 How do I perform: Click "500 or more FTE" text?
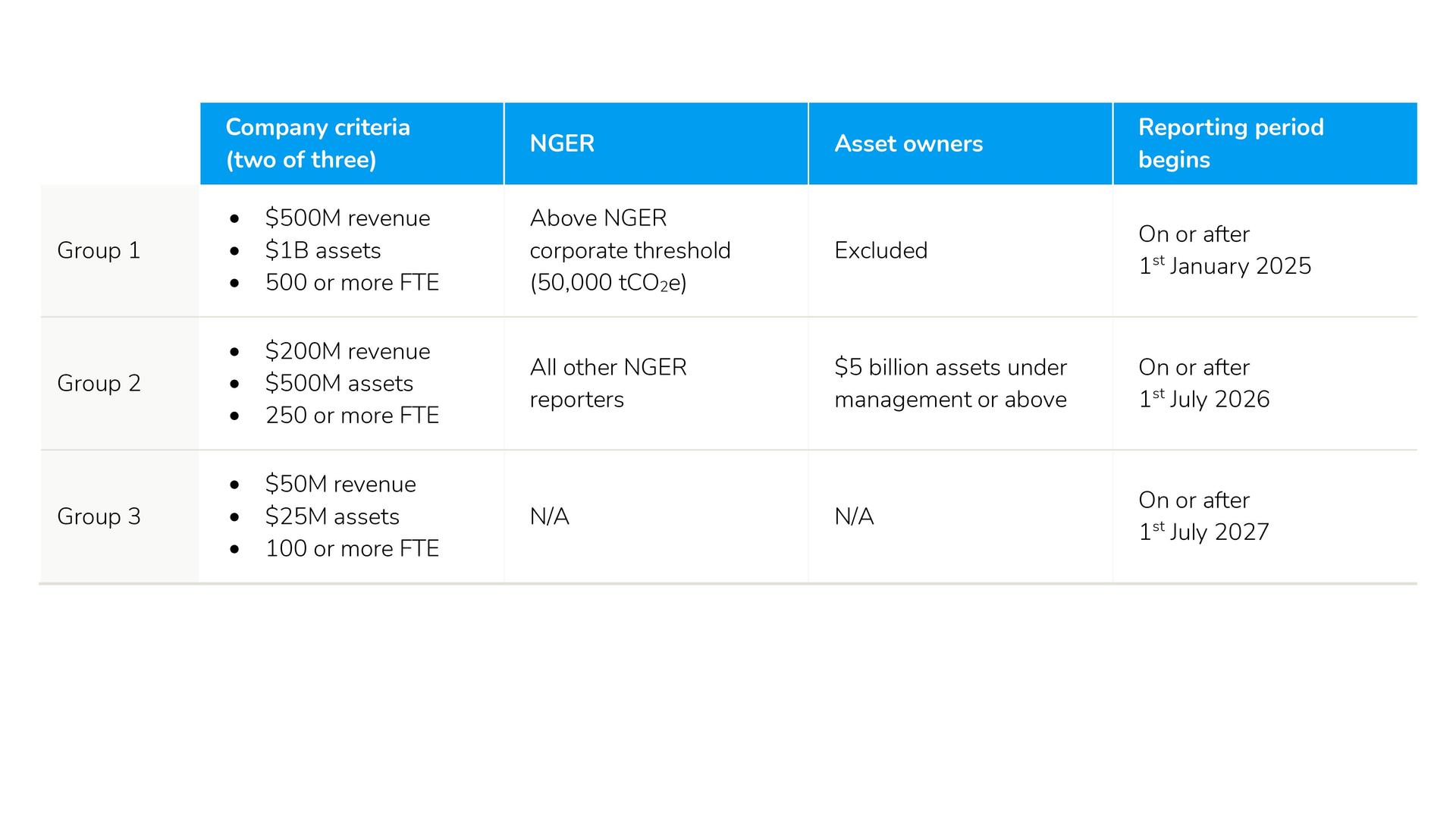point(352,282)
